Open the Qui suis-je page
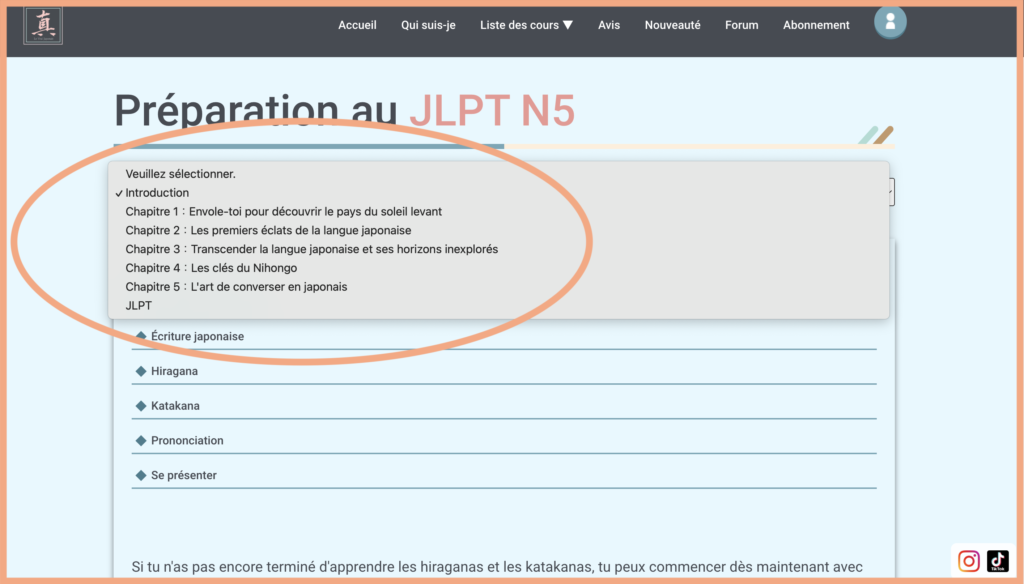The width and height of the screenshot is (1024, 584). (x=428, y=25)
